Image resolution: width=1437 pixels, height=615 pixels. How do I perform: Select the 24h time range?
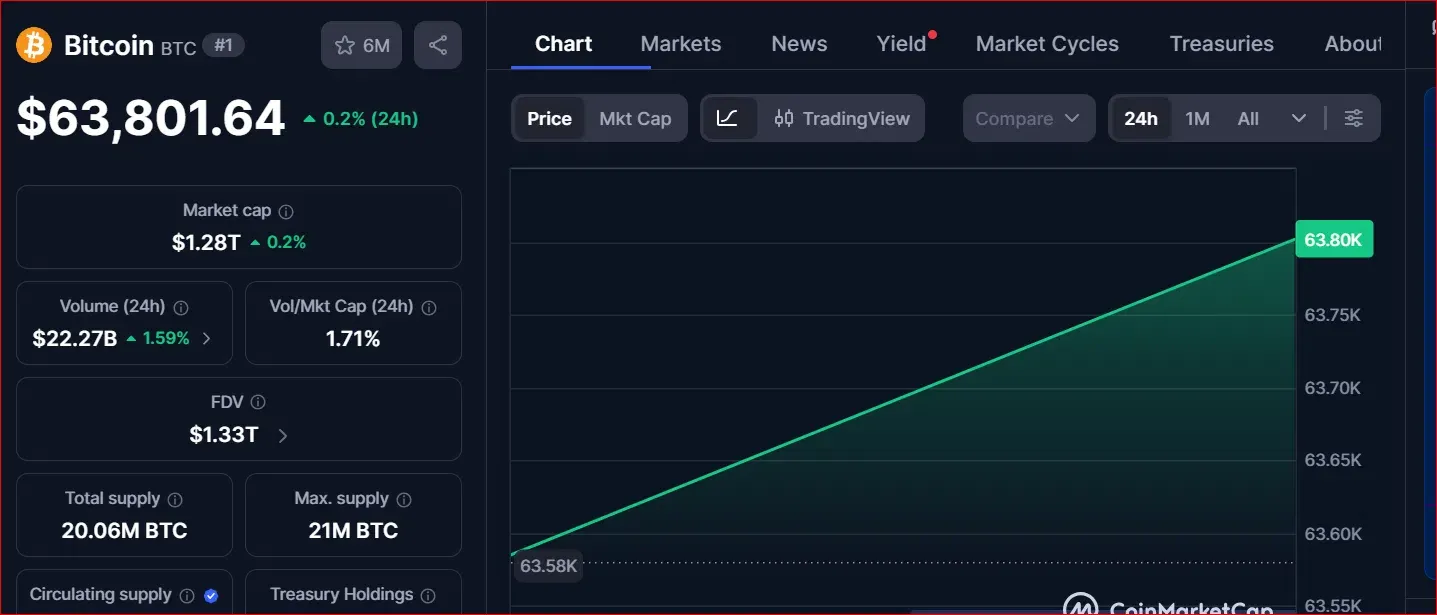pos(1141,118)
